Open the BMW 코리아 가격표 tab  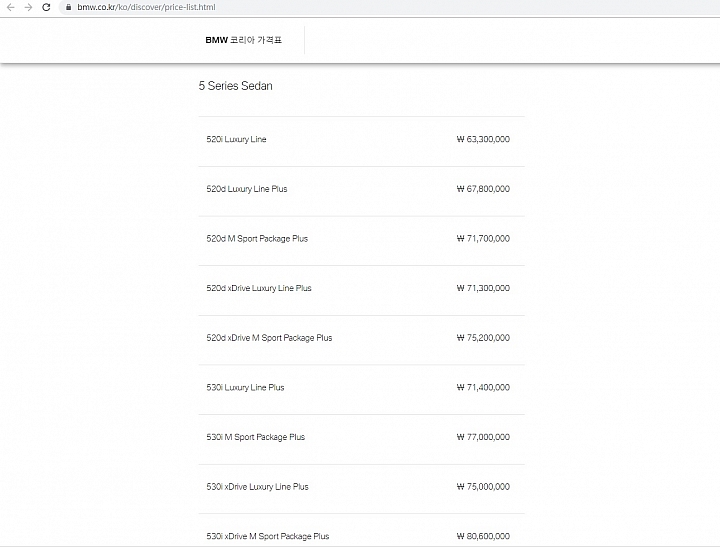click(243, 40)
